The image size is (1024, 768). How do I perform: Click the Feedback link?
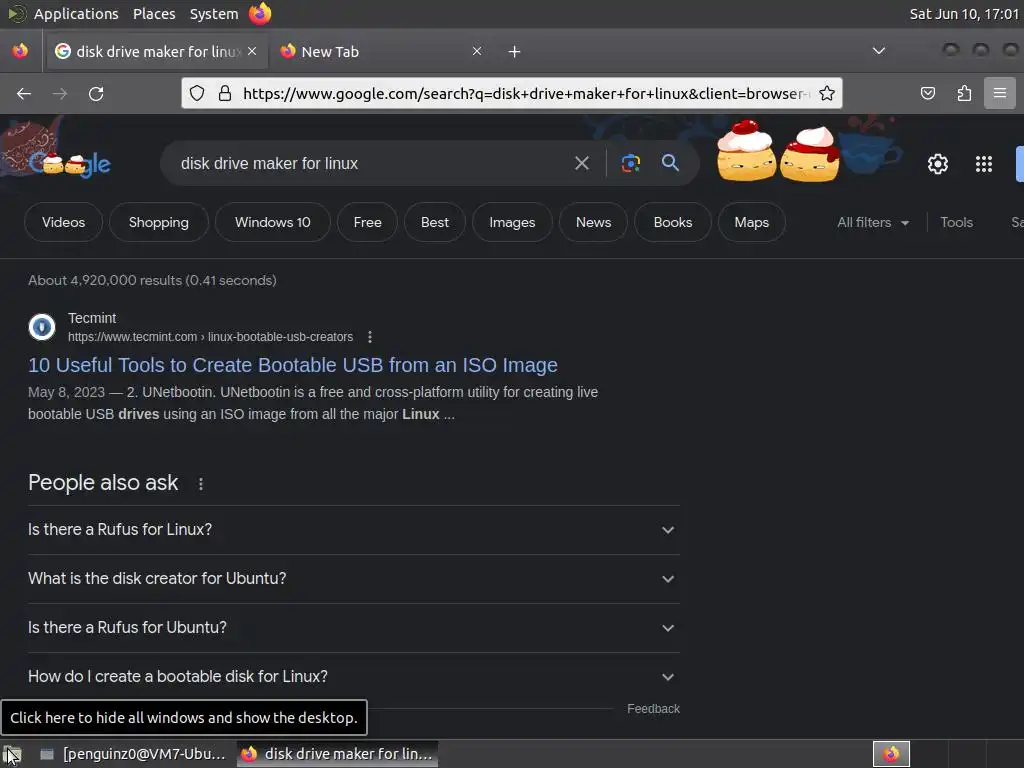pos(653,709)
